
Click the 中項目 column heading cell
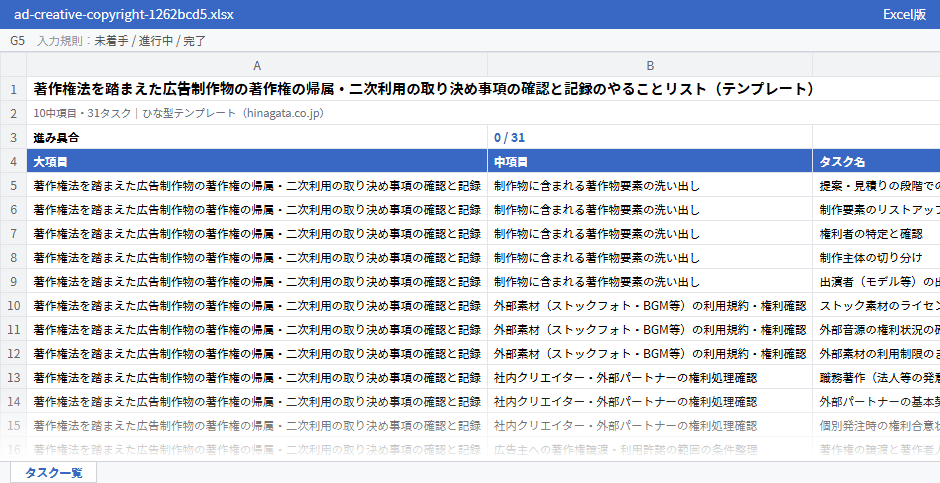650,161
